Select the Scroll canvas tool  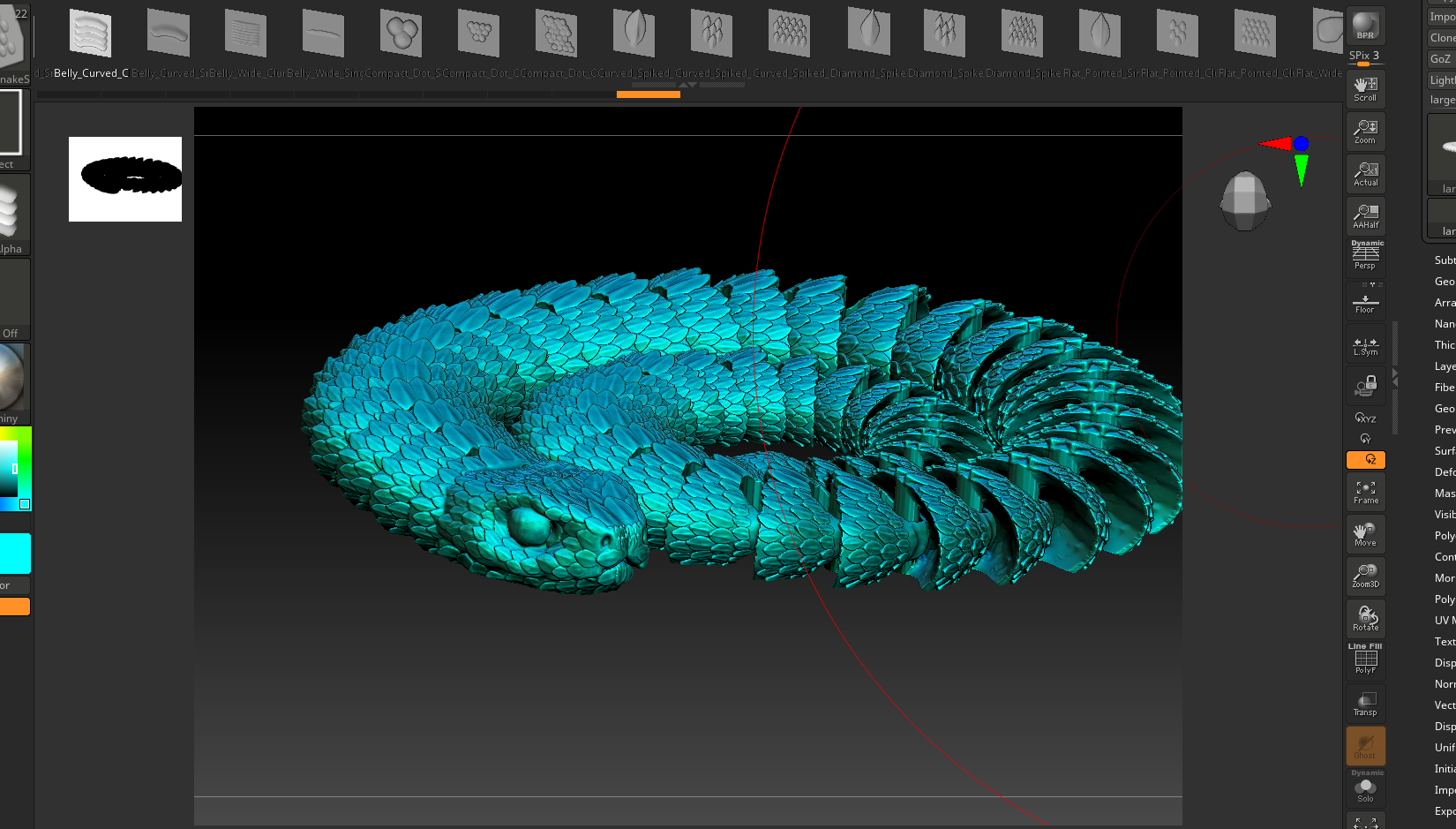pyautogui.click(x=1365, y=88)
